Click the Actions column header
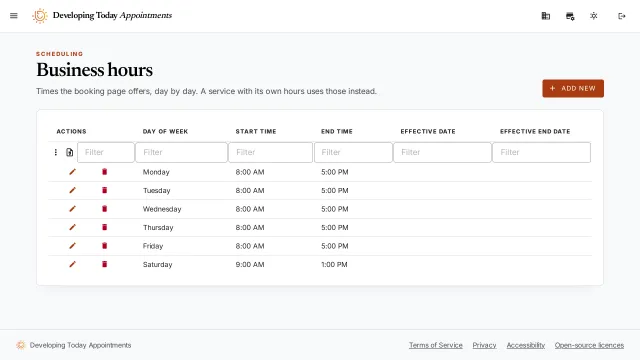Image resolution: width=640 pixels, height=360 pixels. (71, 131)
